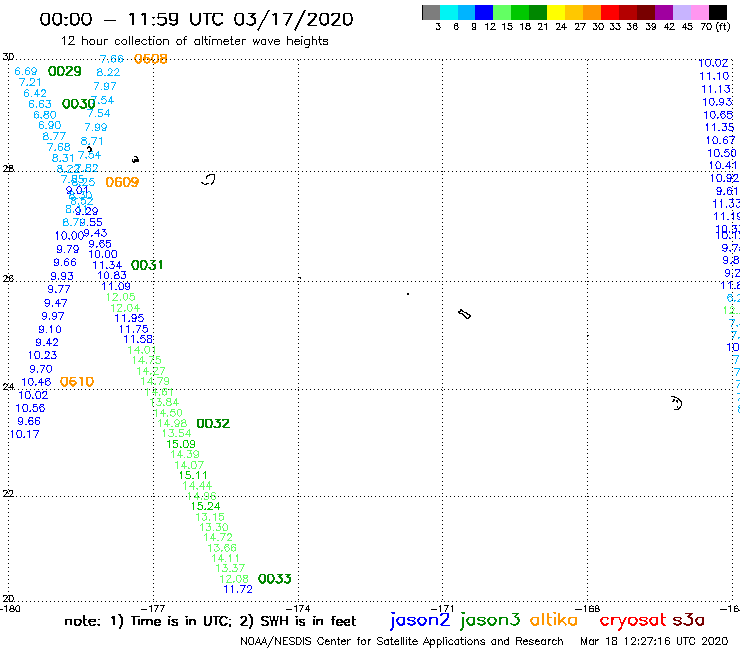Click the '12 hour collection of altimeter wave heights' subtitle

click(x=195, y=41)
